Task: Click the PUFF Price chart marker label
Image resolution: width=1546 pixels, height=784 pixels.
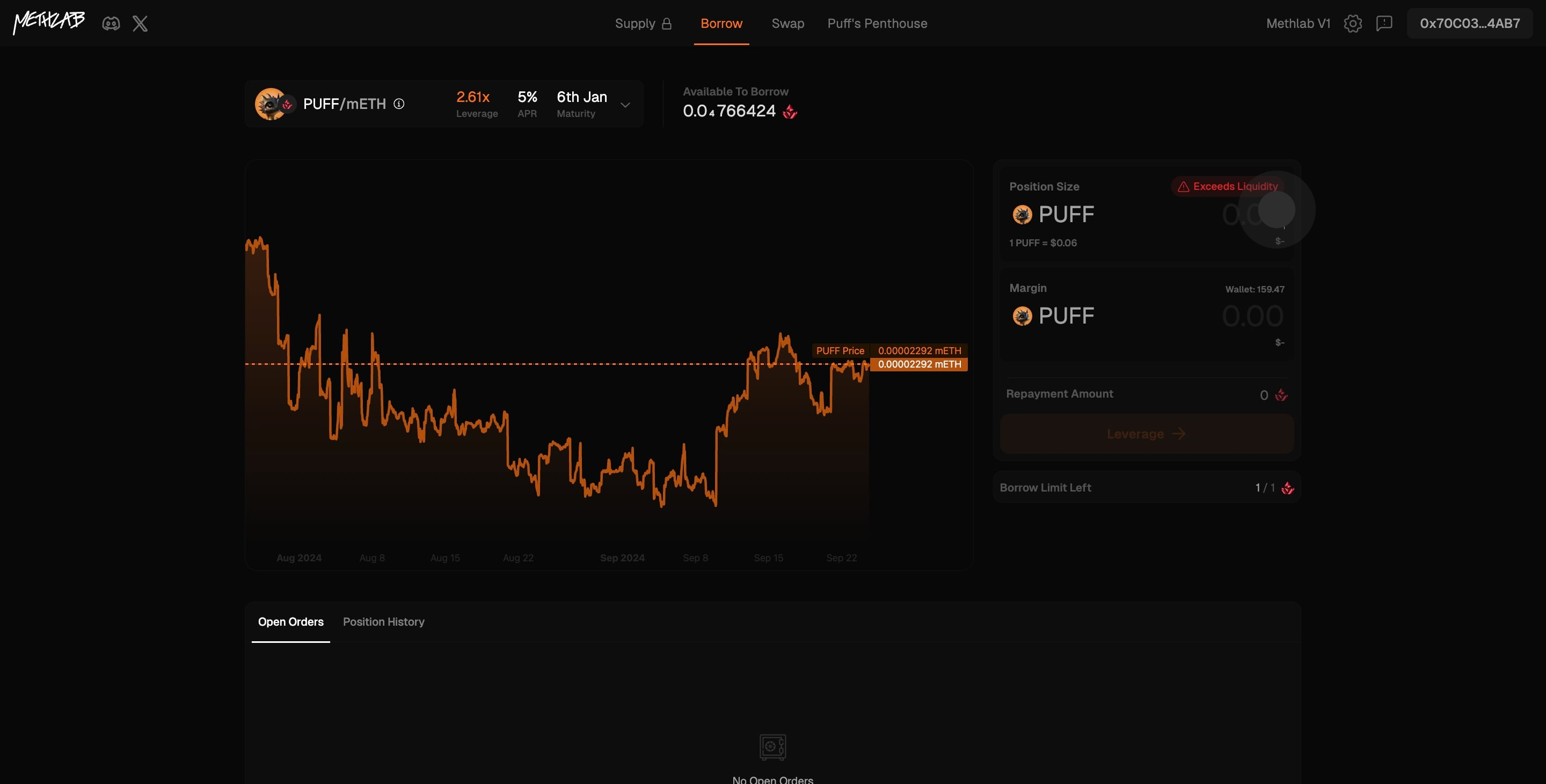Action: click(840, 351)
